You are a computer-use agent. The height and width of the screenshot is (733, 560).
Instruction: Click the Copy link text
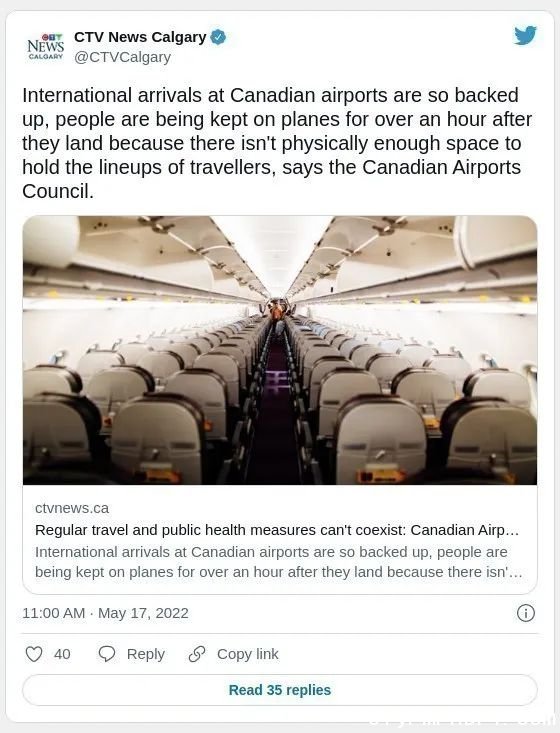247,654
